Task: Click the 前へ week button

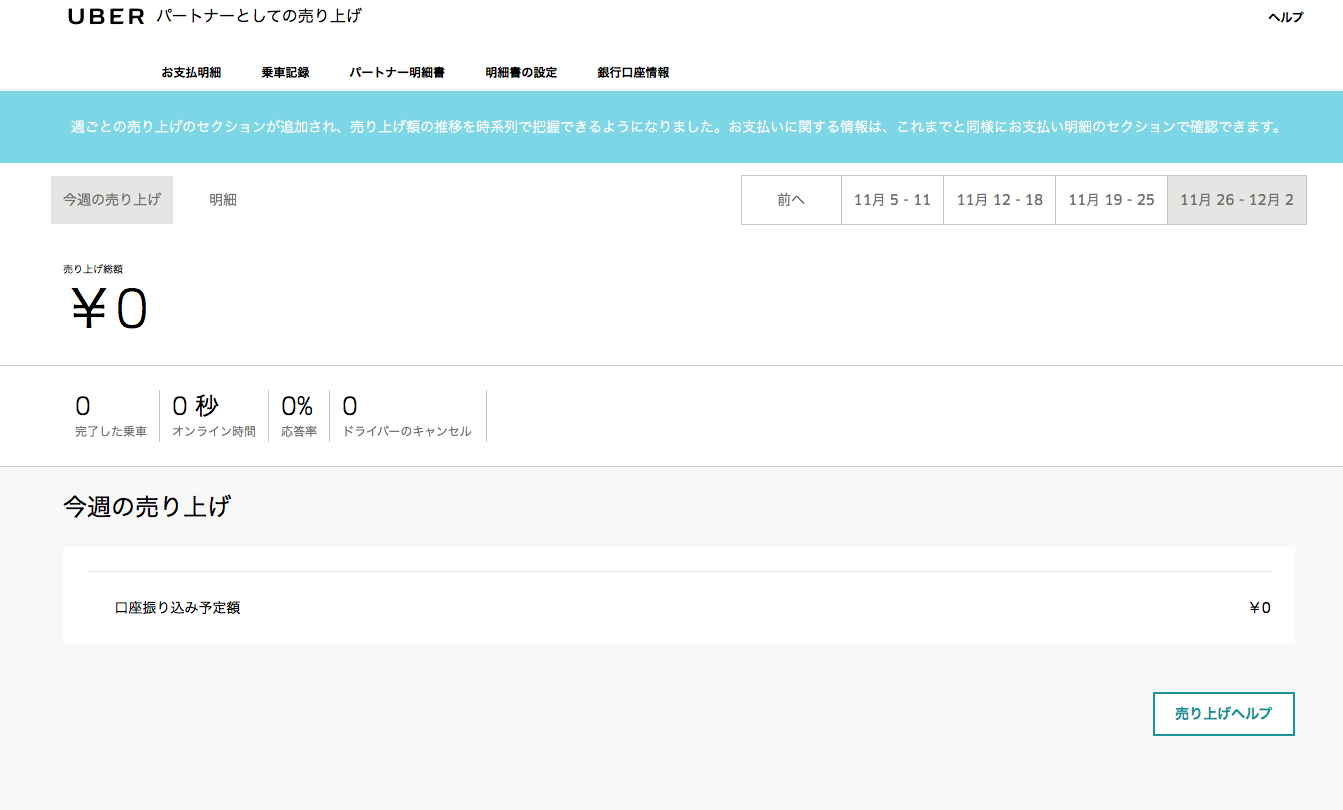Action: 791,200
